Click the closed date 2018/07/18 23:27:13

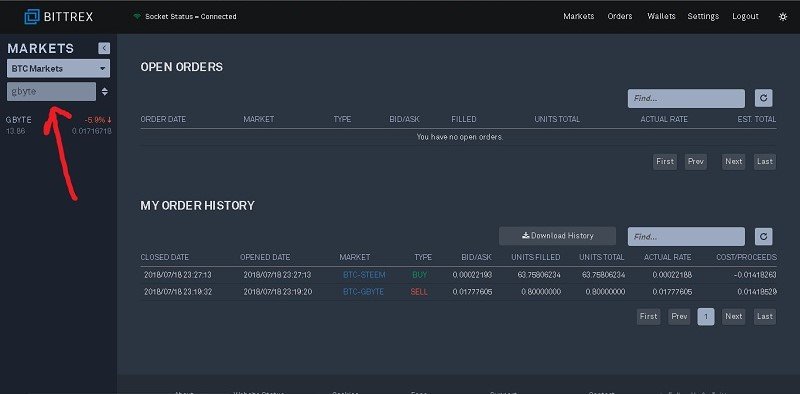point(178,275)
